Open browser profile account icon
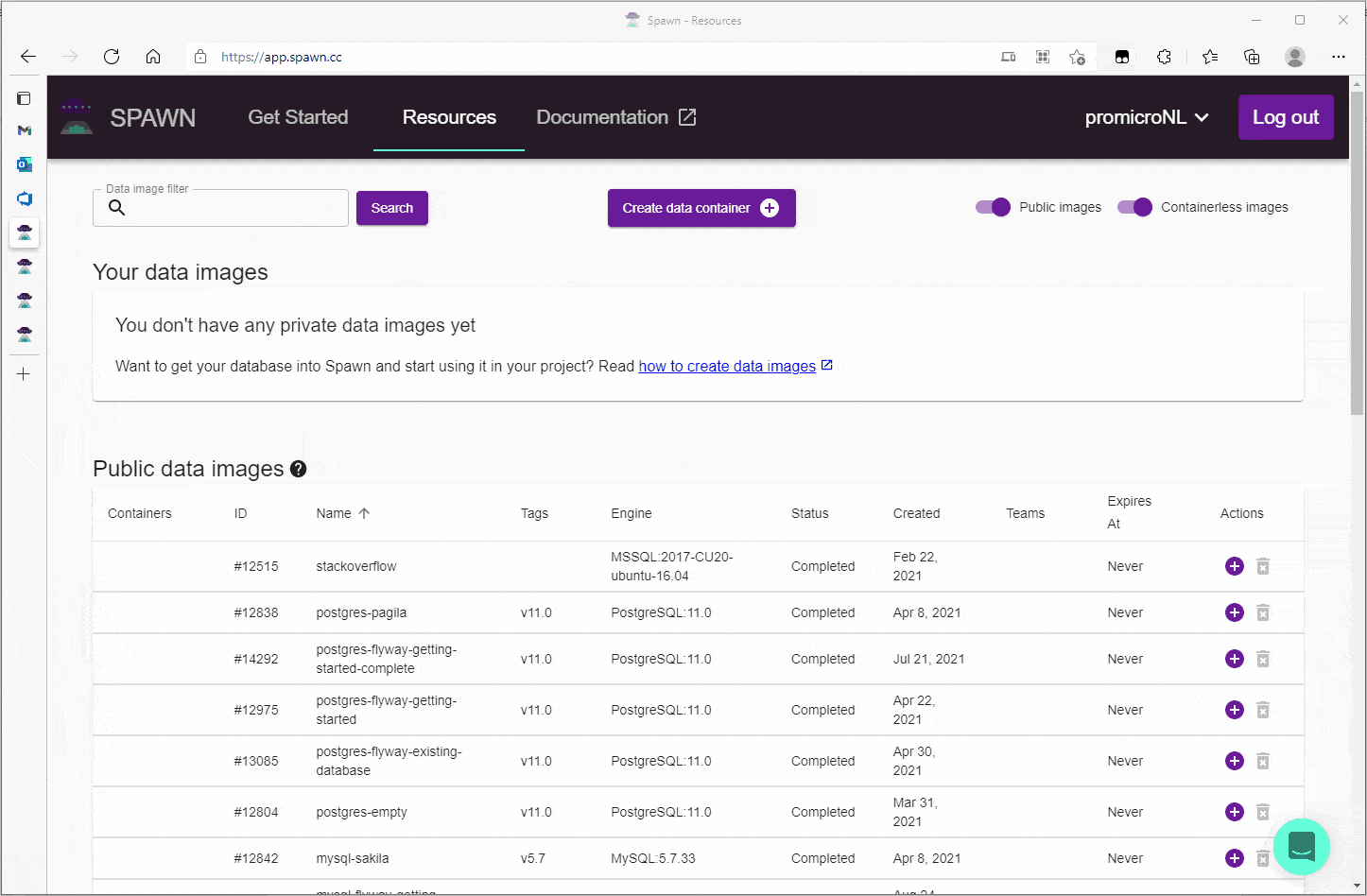This screenshot has height=896, width=1367. coord(1295,57)
